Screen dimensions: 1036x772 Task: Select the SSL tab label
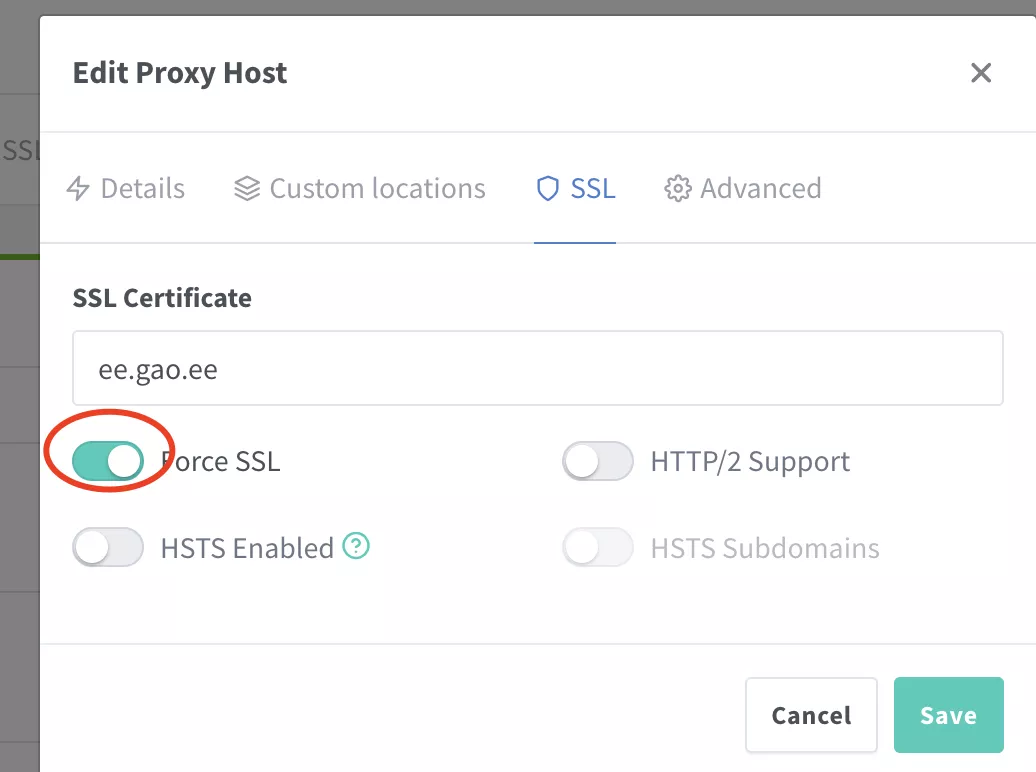click(x=593, y=189)
